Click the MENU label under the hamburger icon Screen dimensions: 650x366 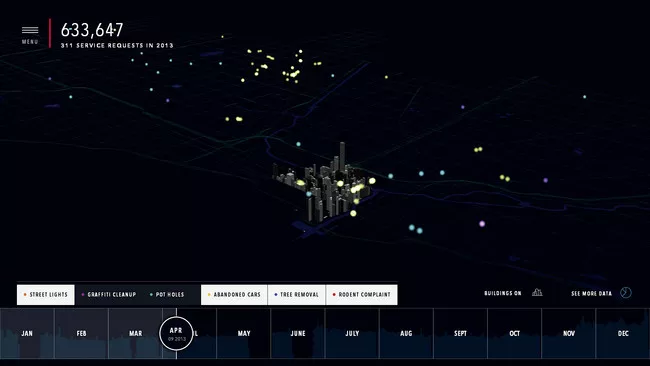pyautogui.click(x=30, y=42)
